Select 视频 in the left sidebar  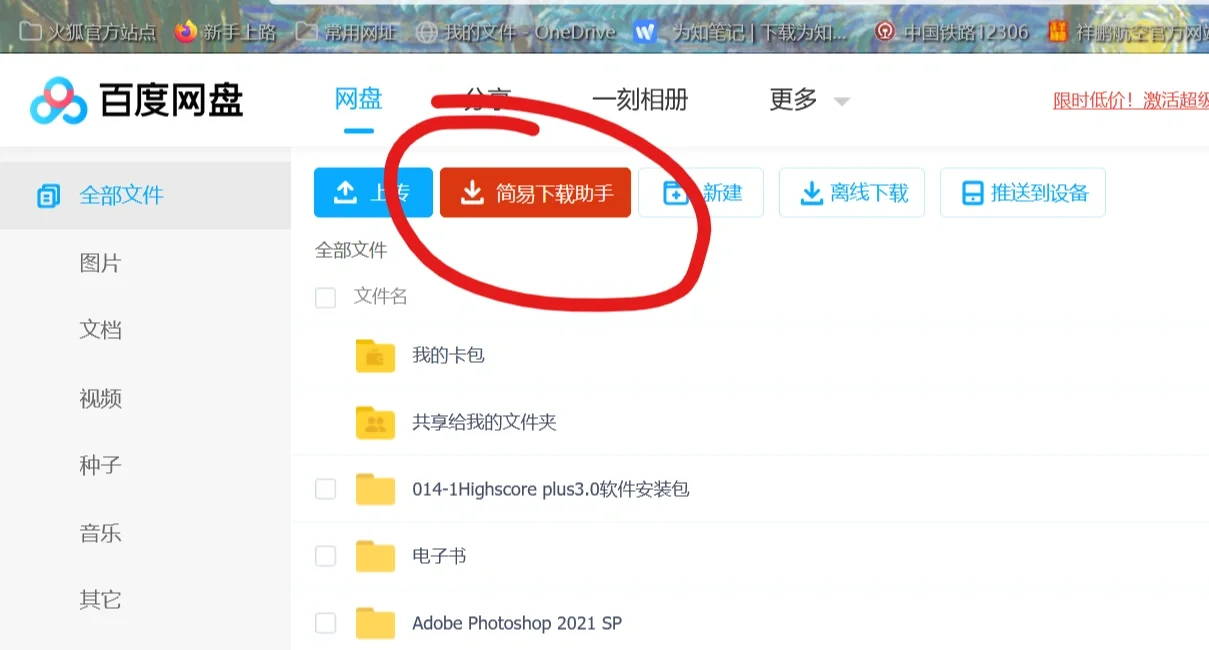(x=100, y=398)
